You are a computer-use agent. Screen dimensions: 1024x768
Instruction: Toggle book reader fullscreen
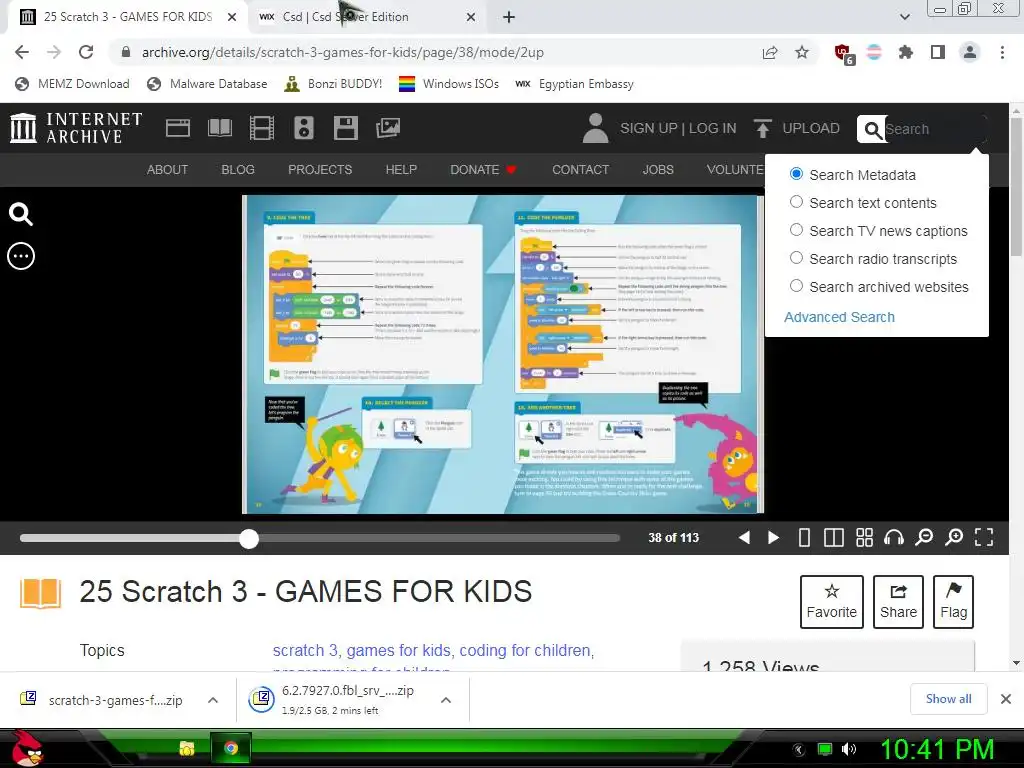coord(984,537)
